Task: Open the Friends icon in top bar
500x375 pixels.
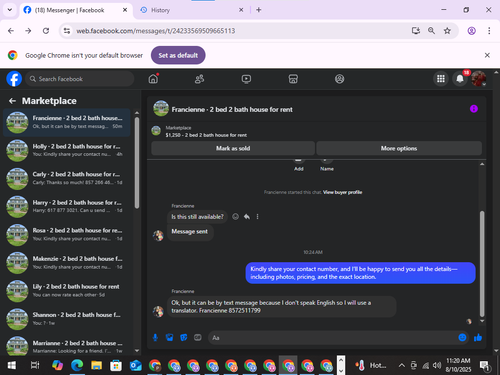Action: [199, 79]
